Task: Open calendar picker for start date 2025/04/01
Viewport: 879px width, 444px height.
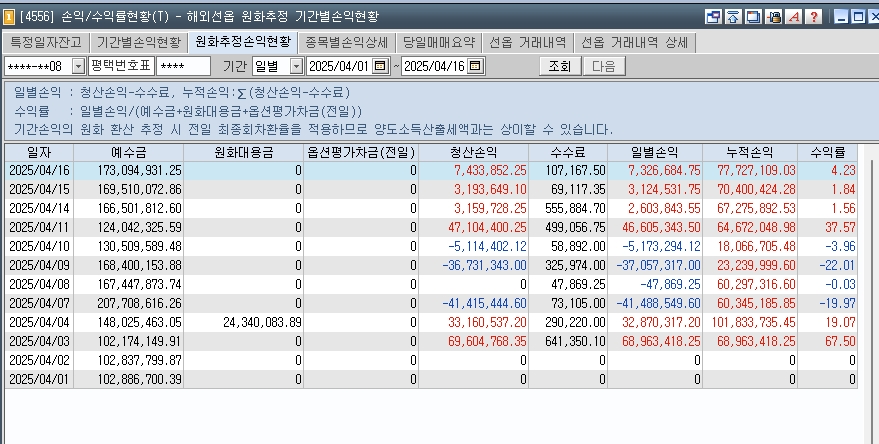Action: point(380,66)
